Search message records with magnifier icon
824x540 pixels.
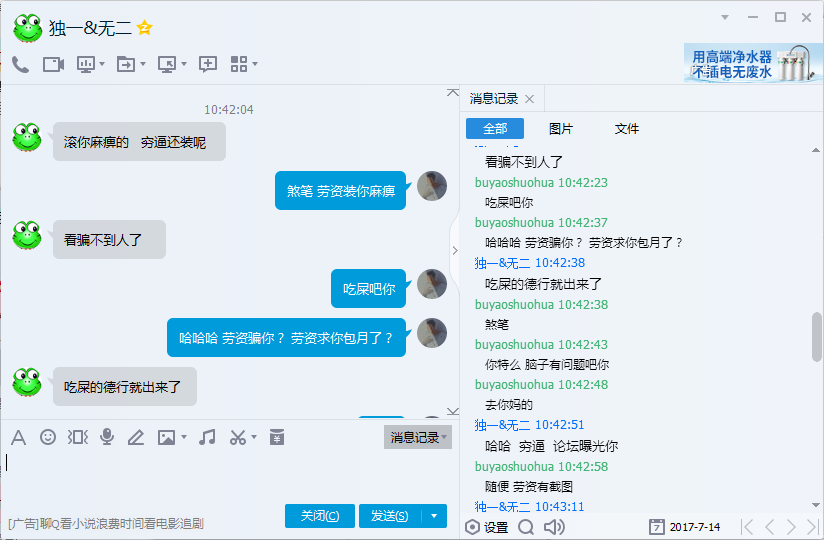(x=526, y=527)
